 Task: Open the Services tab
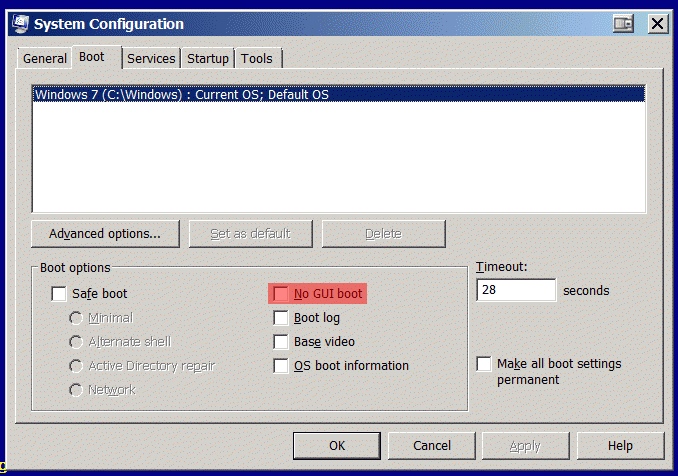tap(151, 58)
